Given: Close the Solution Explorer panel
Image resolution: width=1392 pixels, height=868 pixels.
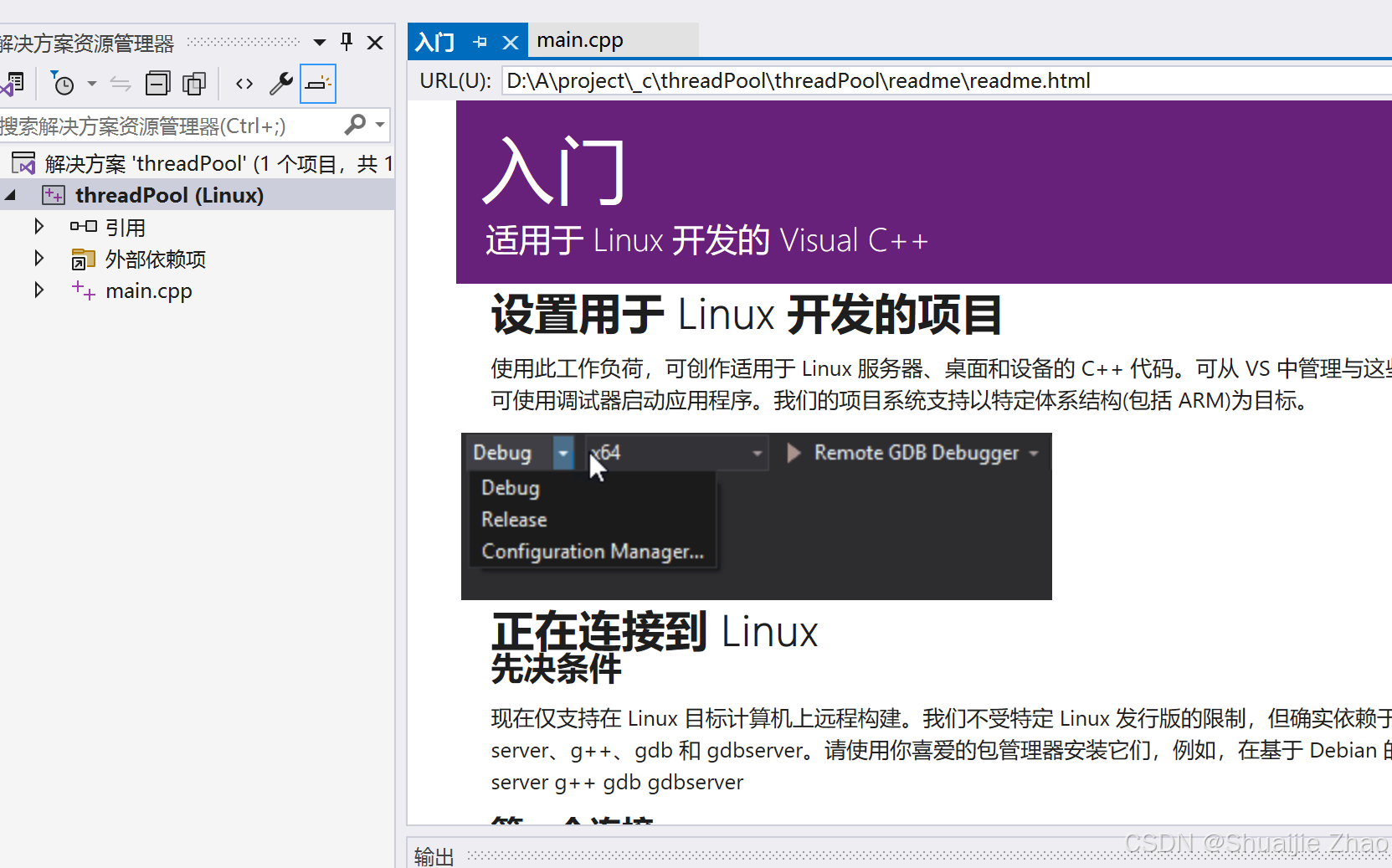Looking at the screenshot, I should pyautogui.click(x=375, y=42).
